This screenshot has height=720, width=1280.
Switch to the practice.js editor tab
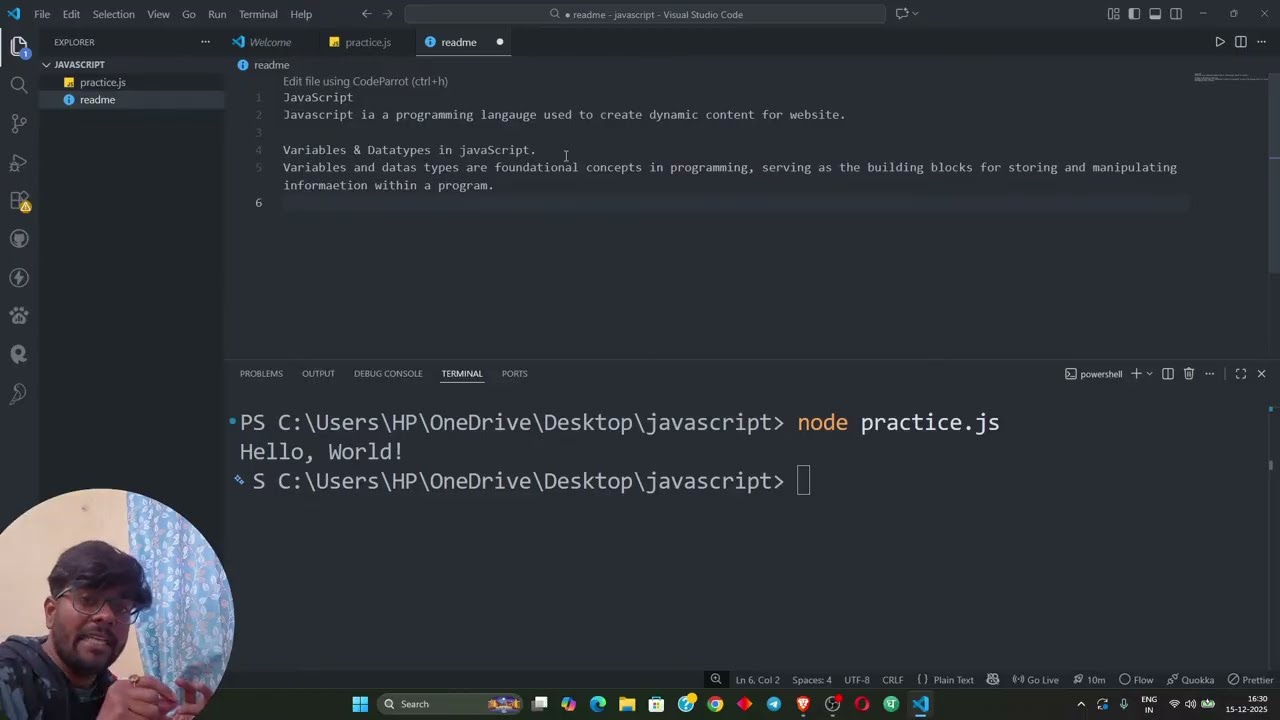pos(368,42)
